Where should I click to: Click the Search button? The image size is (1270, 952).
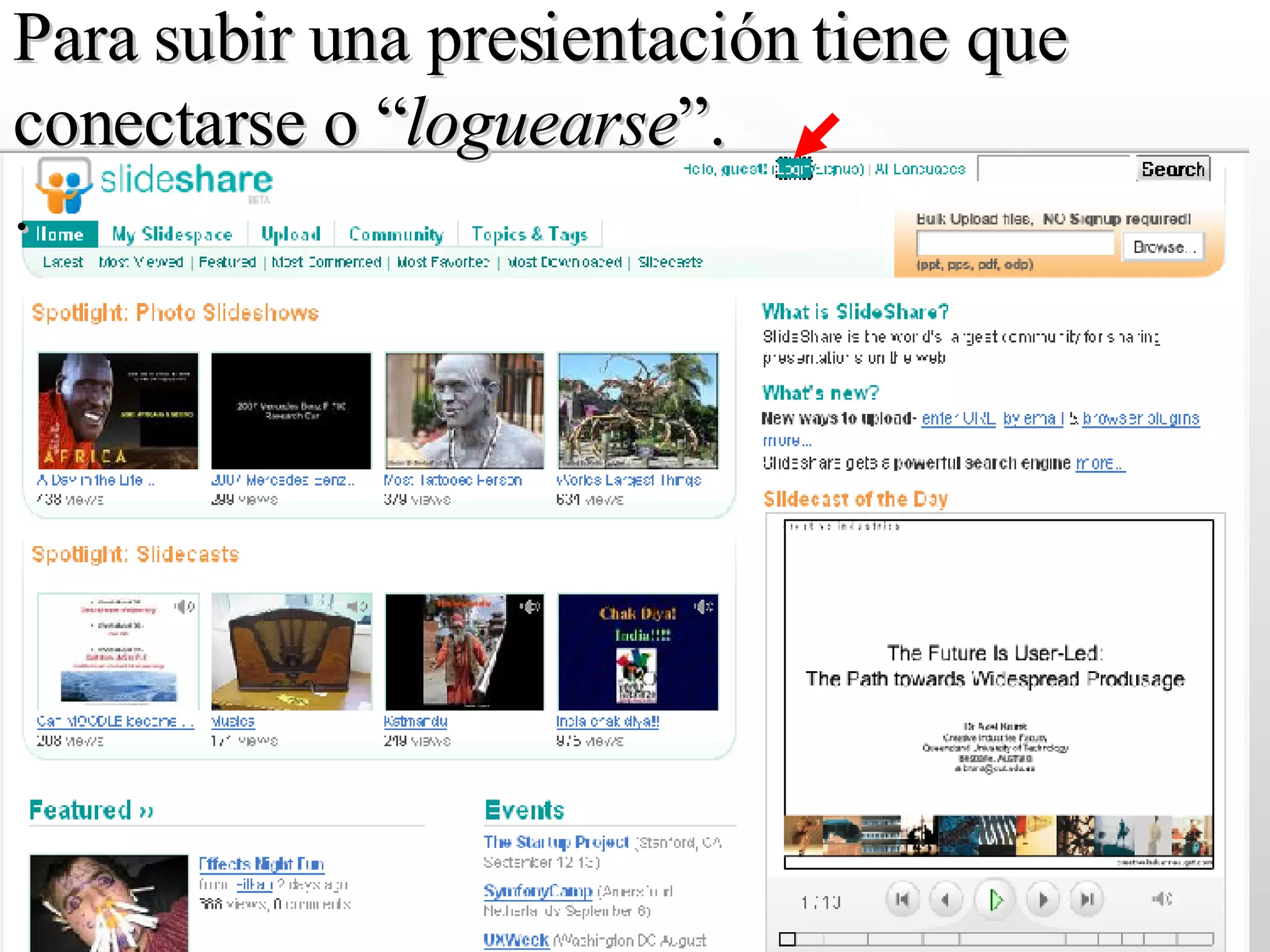(1173, 169)
